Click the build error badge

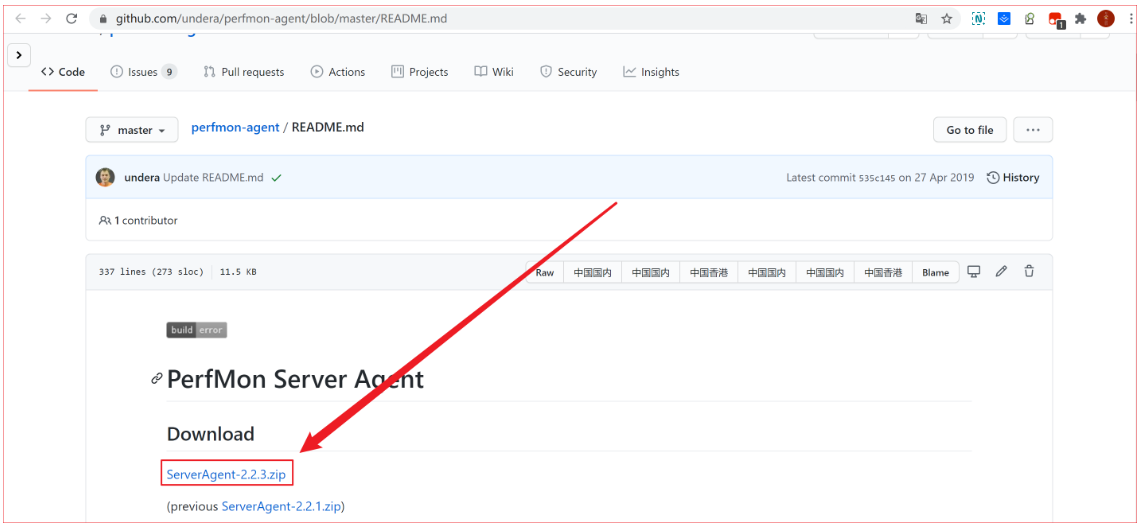(197, 331)
